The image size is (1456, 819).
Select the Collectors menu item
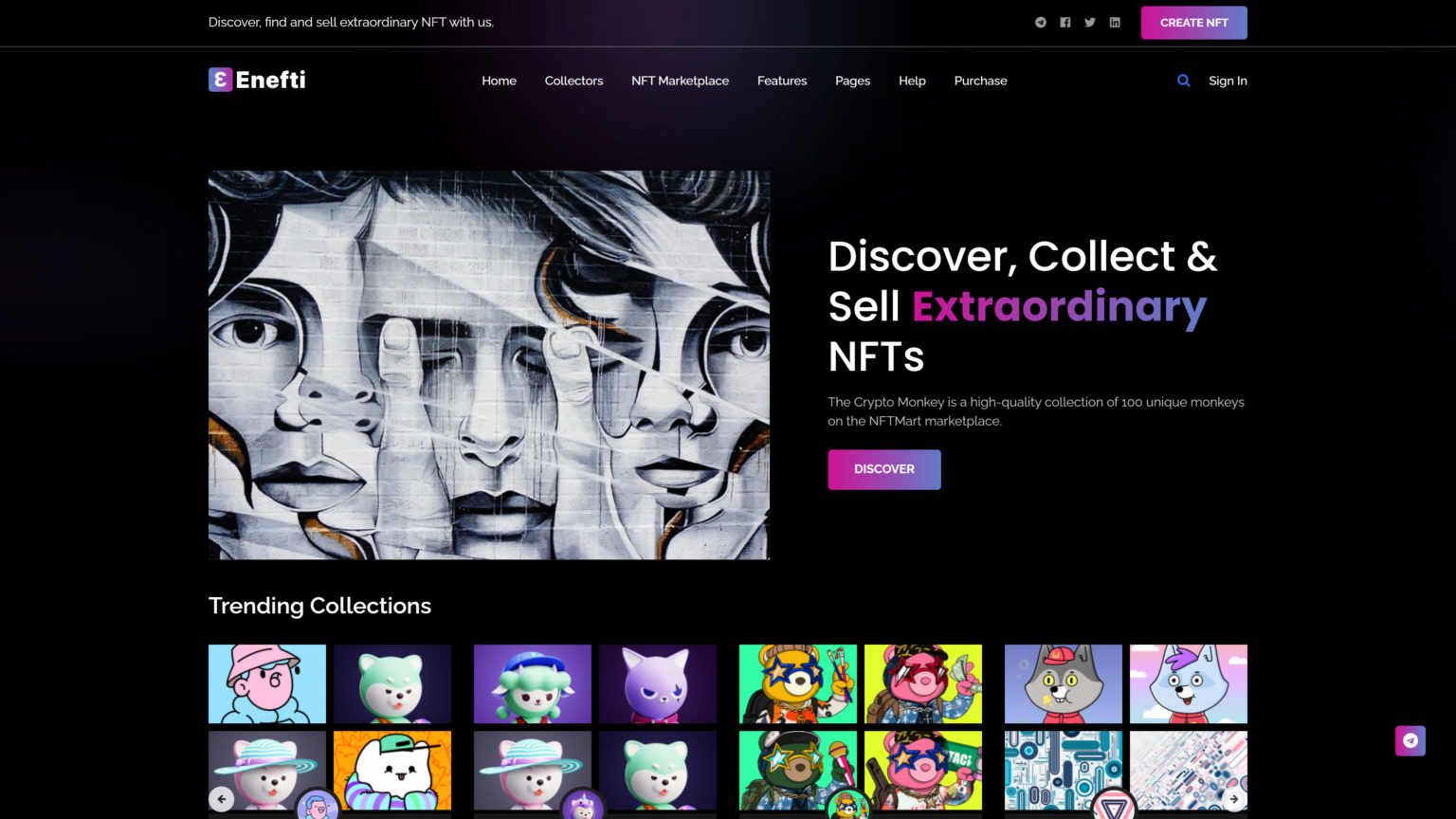pos(573,81)
